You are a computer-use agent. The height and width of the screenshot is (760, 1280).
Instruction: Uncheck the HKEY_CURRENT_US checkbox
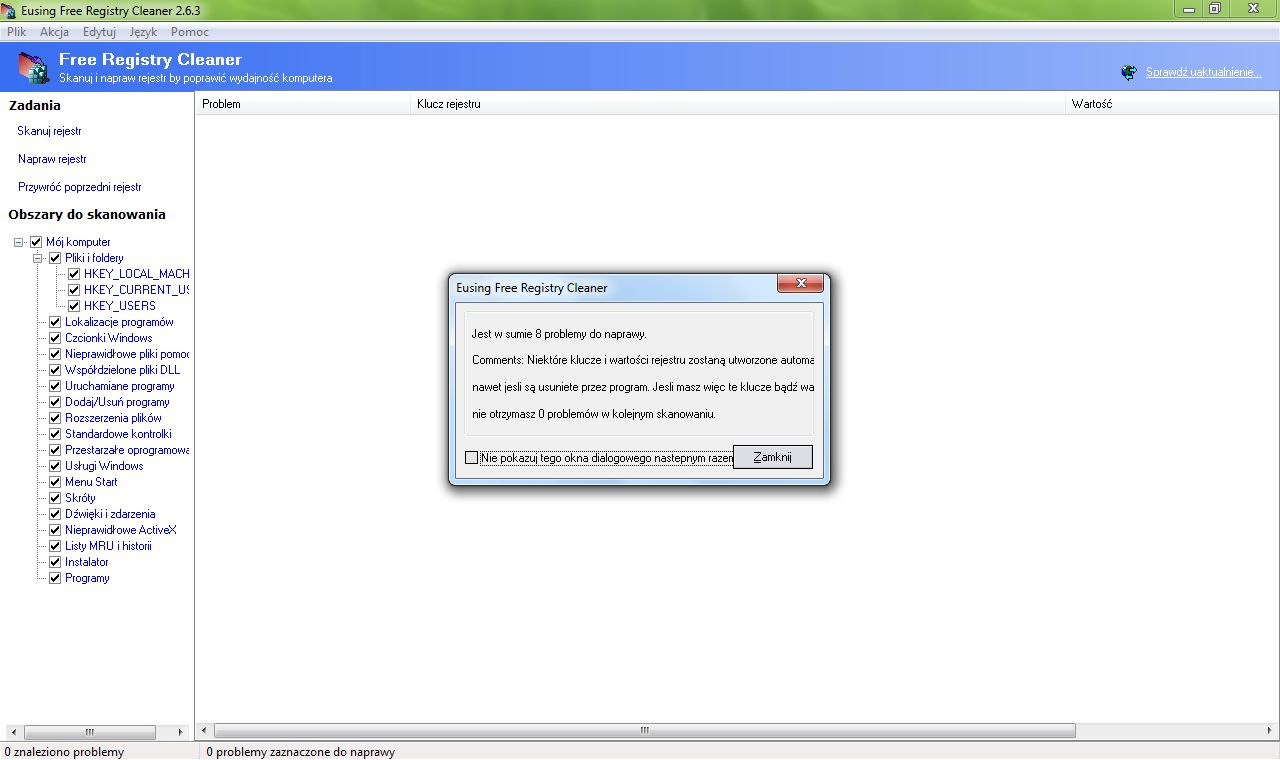pyautogui.click(x=74, y=290)
